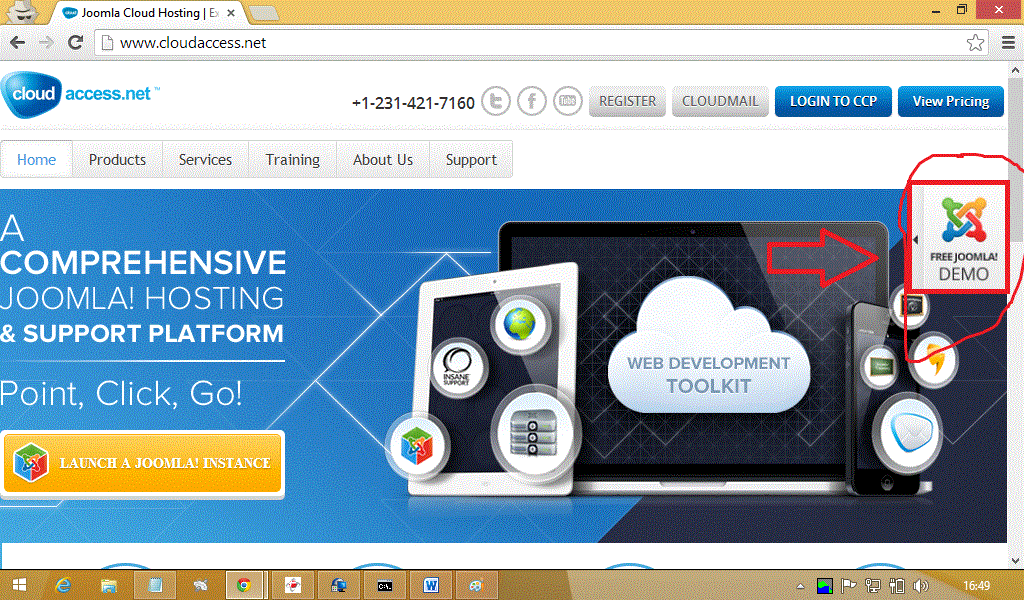Image resolution: width=1024 pixels, height=600 pixels.
Task: Click the Joomla cube circle icon
Action: coord(418,448)
